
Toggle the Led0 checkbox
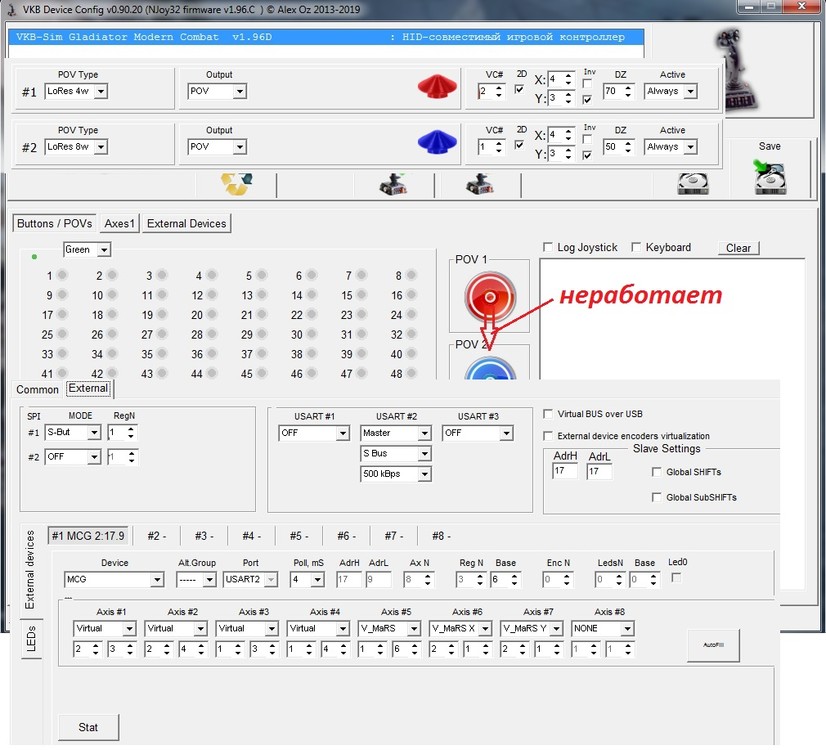tap(676, 578)
